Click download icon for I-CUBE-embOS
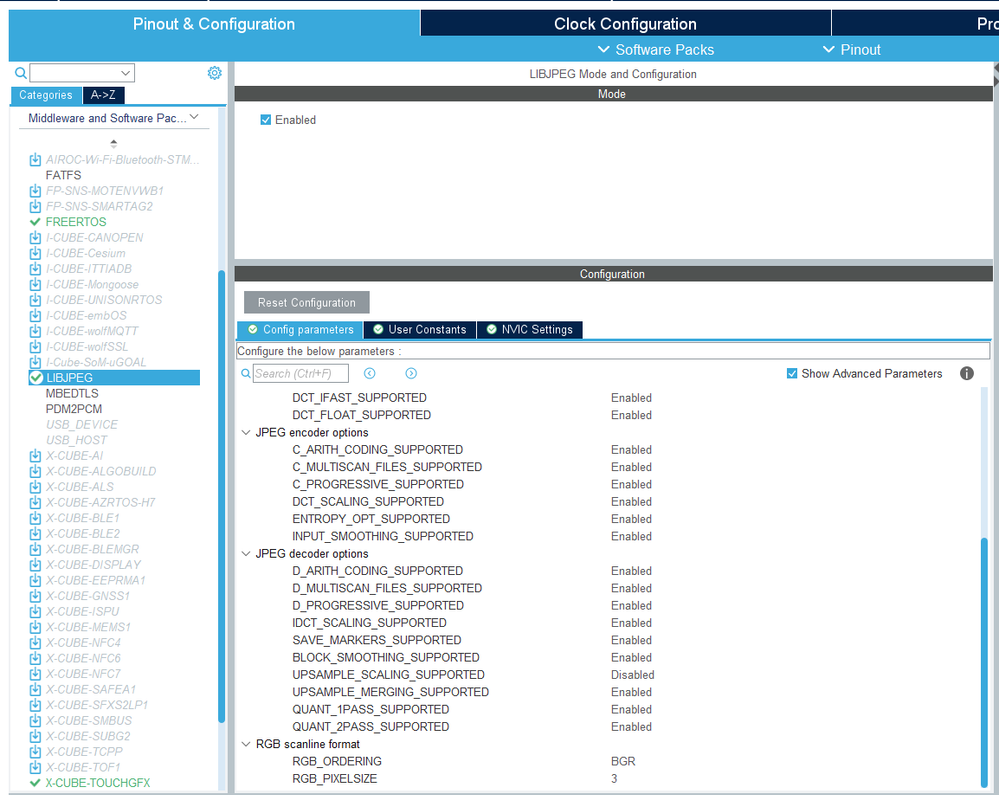The width and height of the screenshot is (999, 795). [x=36, y=315]
